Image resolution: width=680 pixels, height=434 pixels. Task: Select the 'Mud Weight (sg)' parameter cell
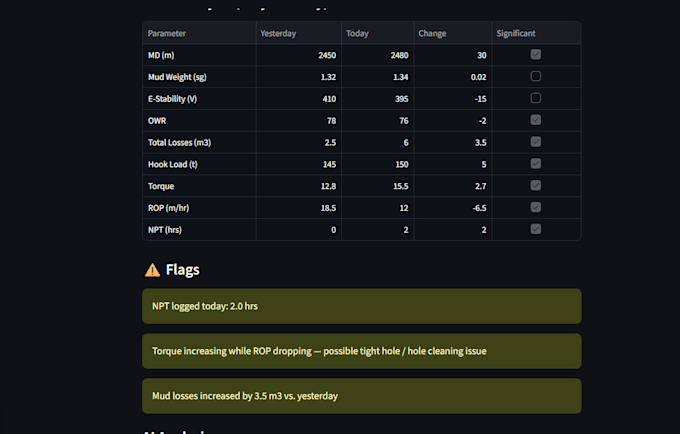click(199, 77)
